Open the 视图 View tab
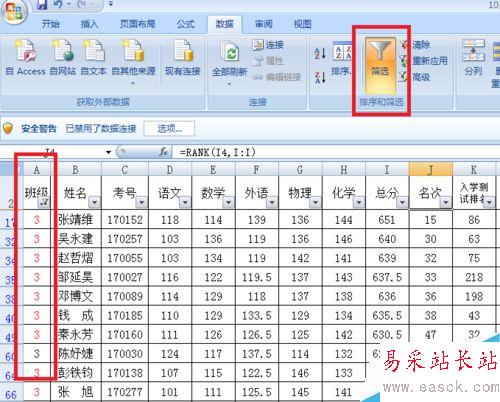The image size is (500, 402). click(x=302, y=24)
